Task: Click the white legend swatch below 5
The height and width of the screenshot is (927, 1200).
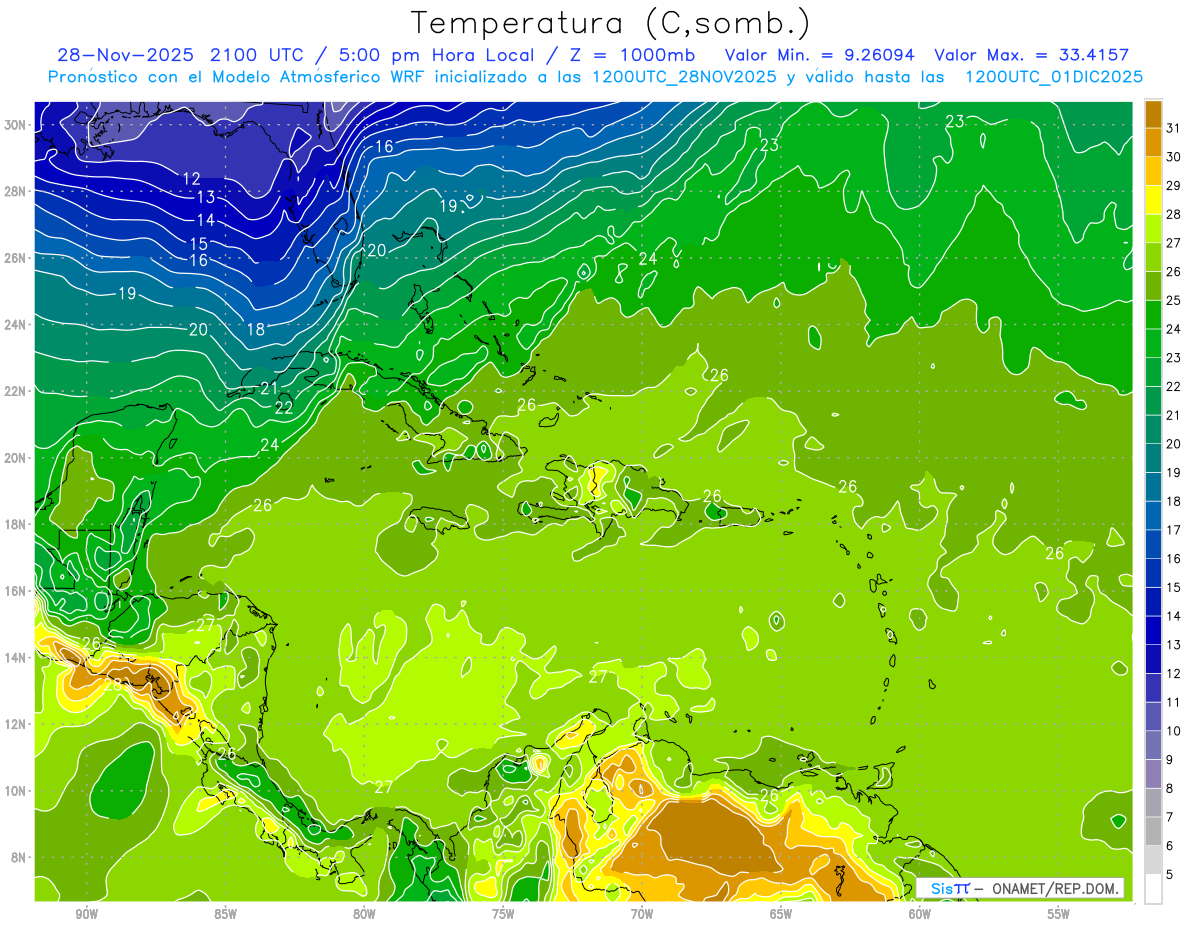Action: click(1153, 889)
